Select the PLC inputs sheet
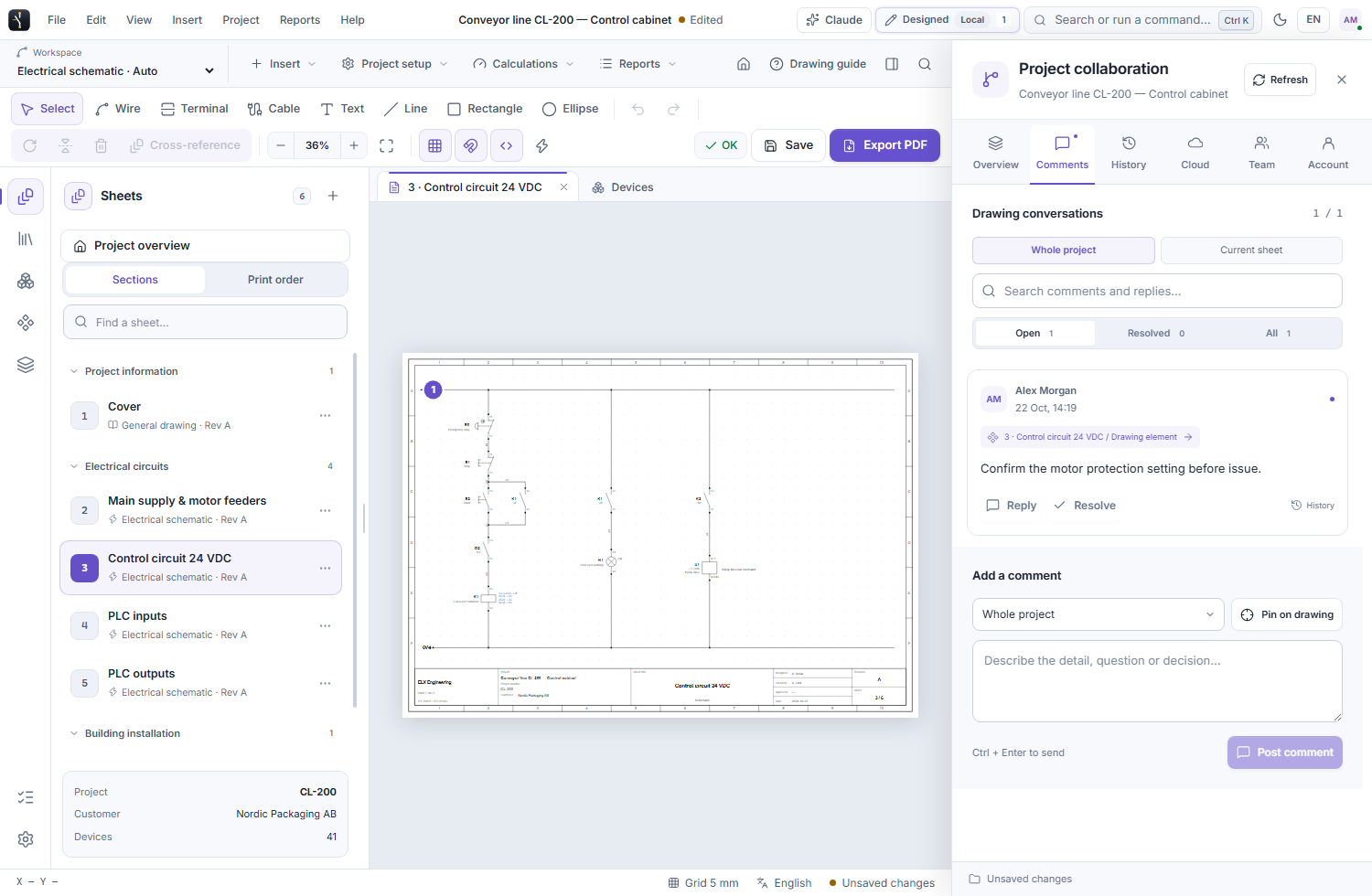The width and height of the screenshot is (1372, 896). [201, 625]
